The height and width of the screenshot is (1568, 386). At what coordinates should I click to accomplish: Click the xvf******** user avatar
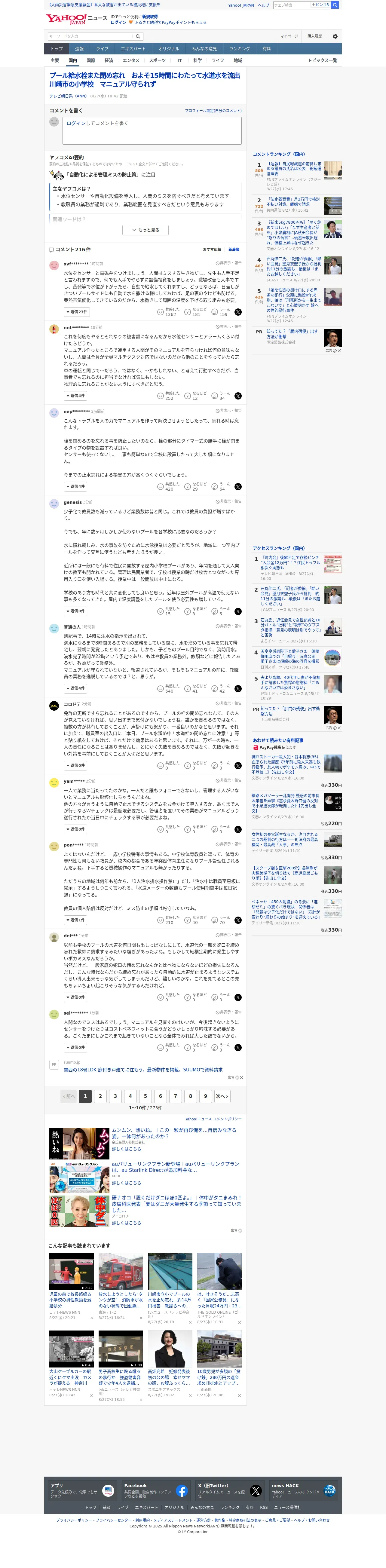pos(54,265)
